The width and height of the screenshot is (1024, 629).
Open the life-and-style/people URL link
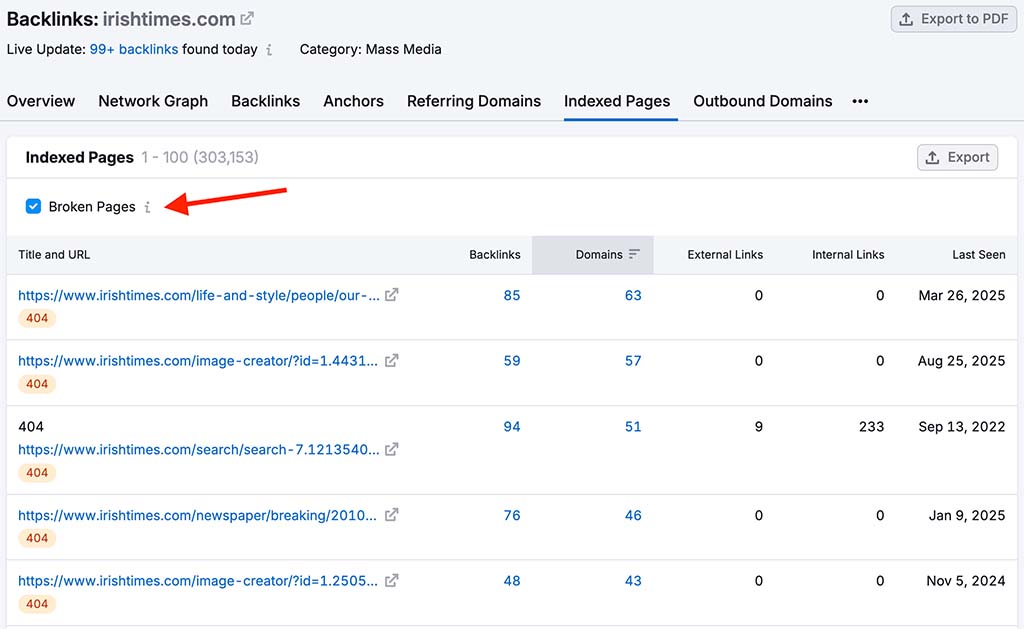199,295
